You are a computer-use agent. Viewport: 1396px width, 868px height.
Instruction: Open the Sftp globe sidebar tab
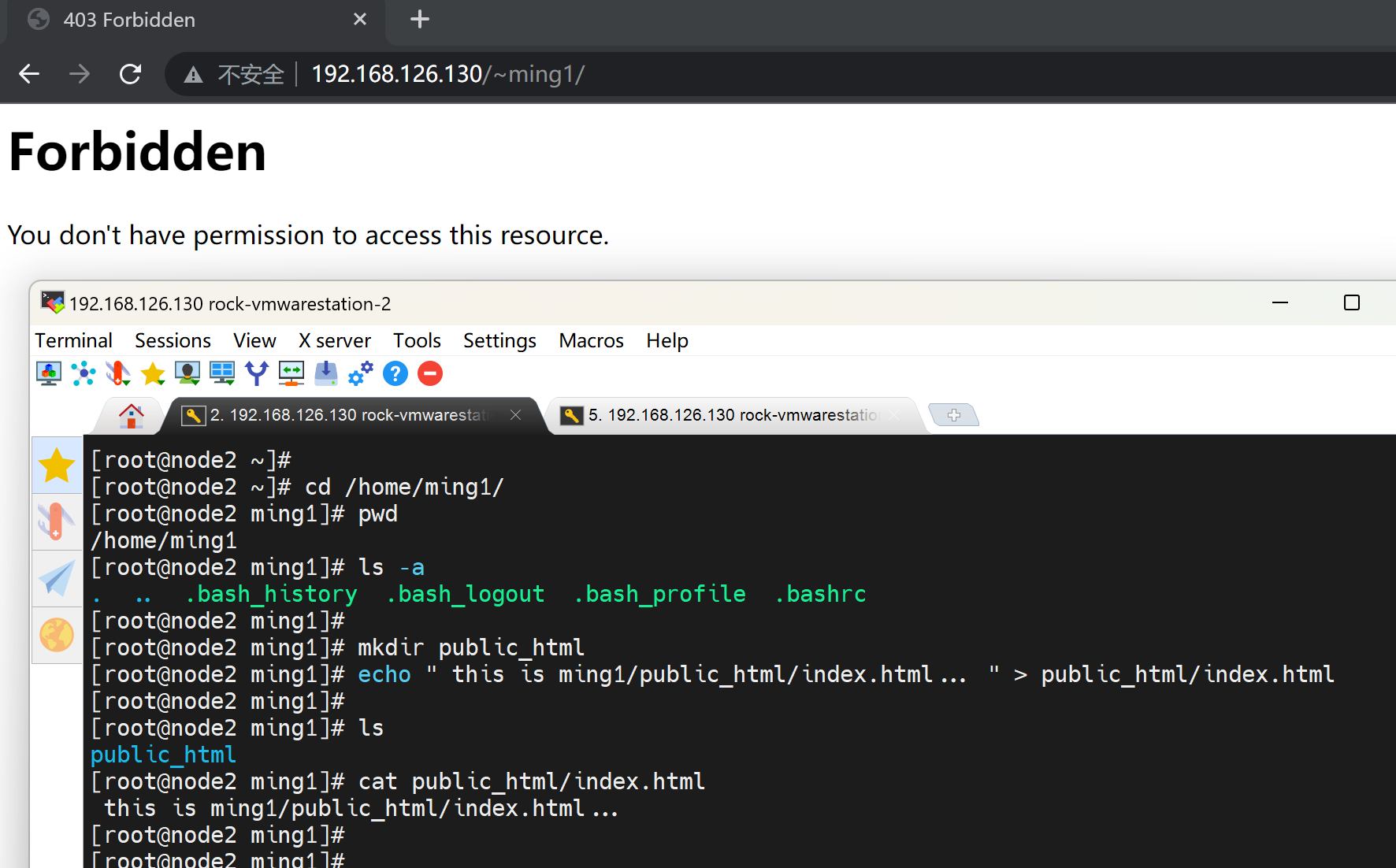[57, 635]
